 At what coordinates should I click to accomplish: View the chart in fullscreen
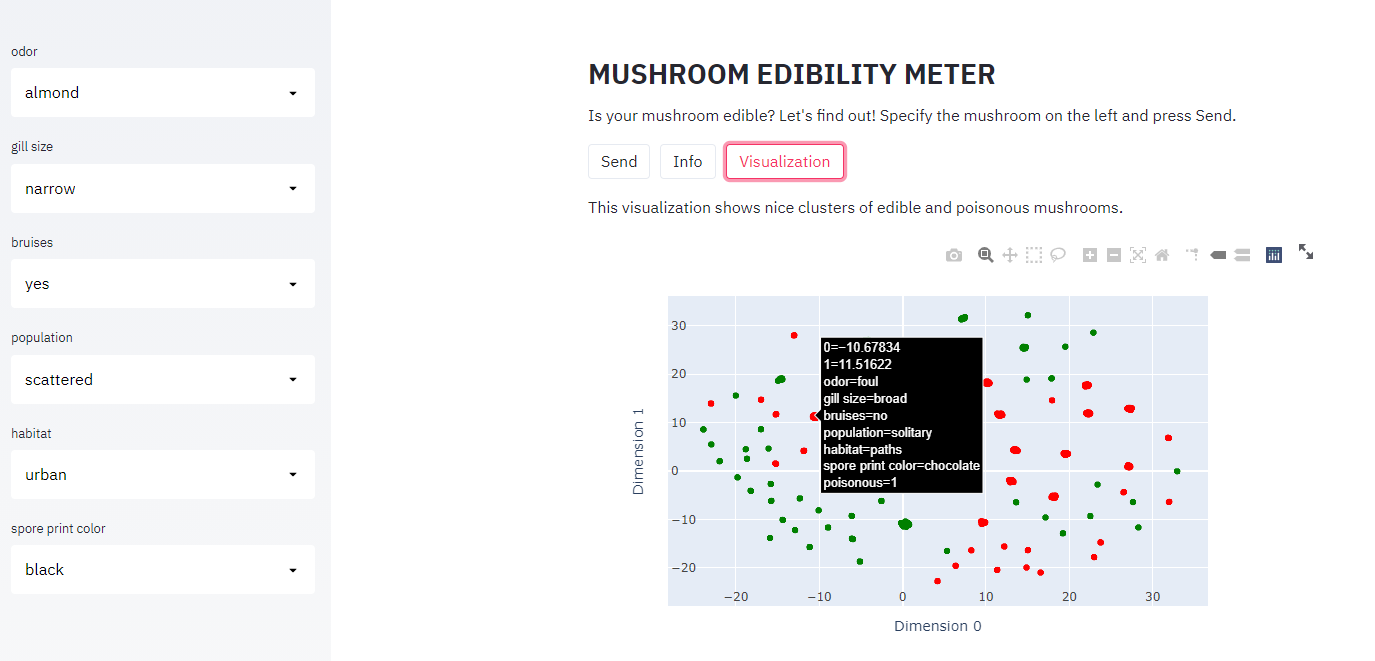[x=1306, y=252]
